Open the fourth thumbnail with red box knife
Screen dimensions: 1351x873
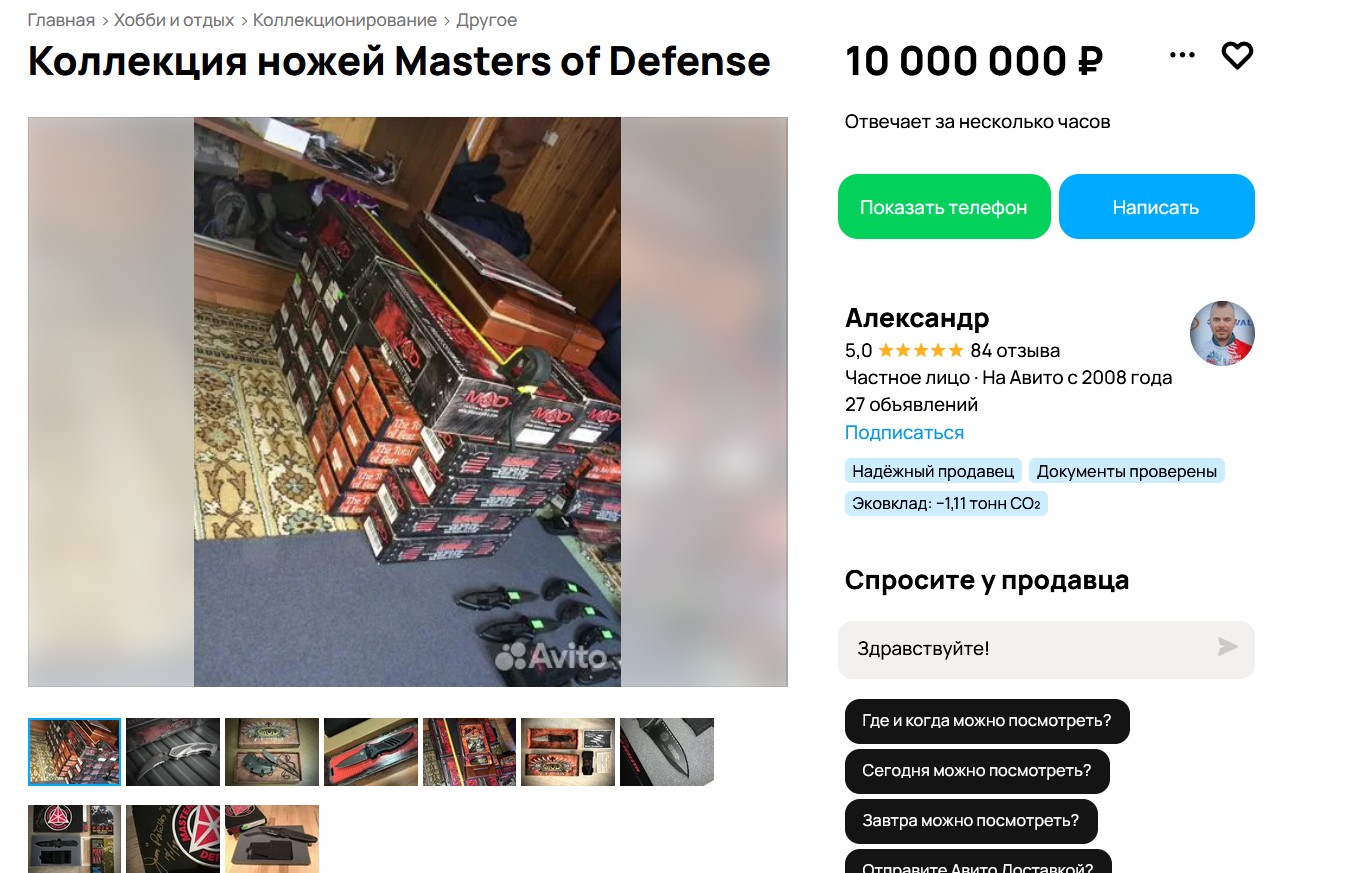click(x=371, y=752)
